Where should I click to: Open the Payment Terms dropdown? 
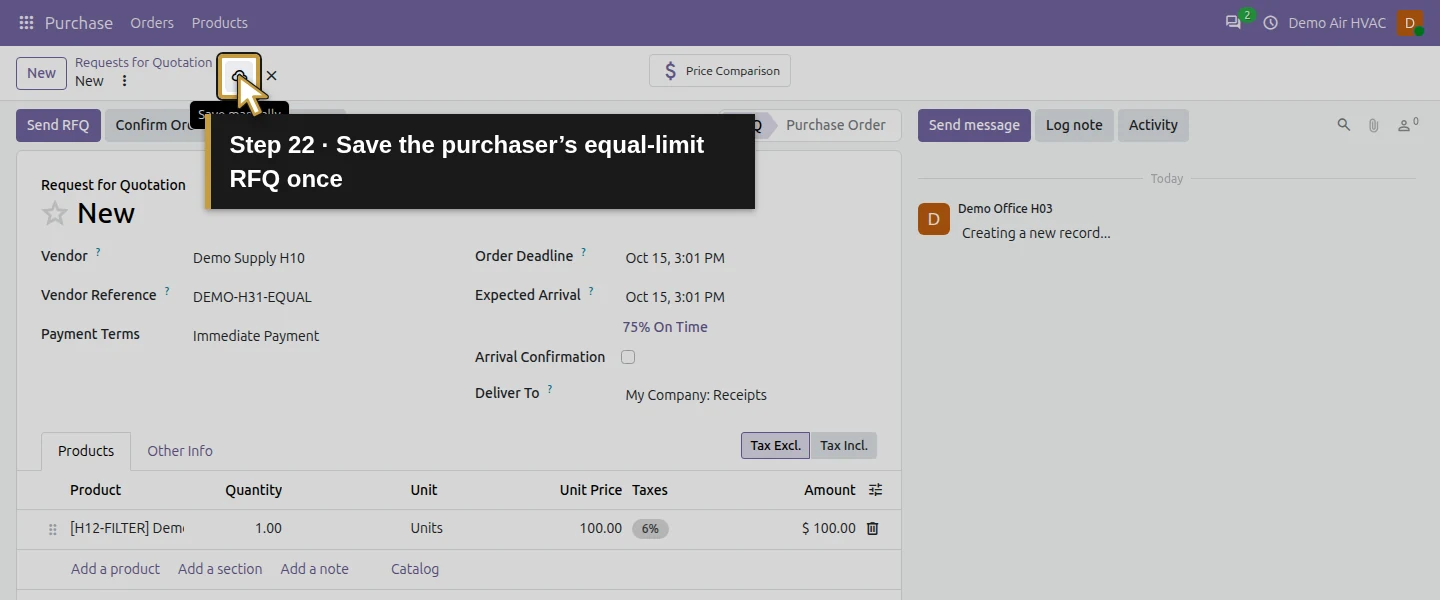tap(320, 336)
